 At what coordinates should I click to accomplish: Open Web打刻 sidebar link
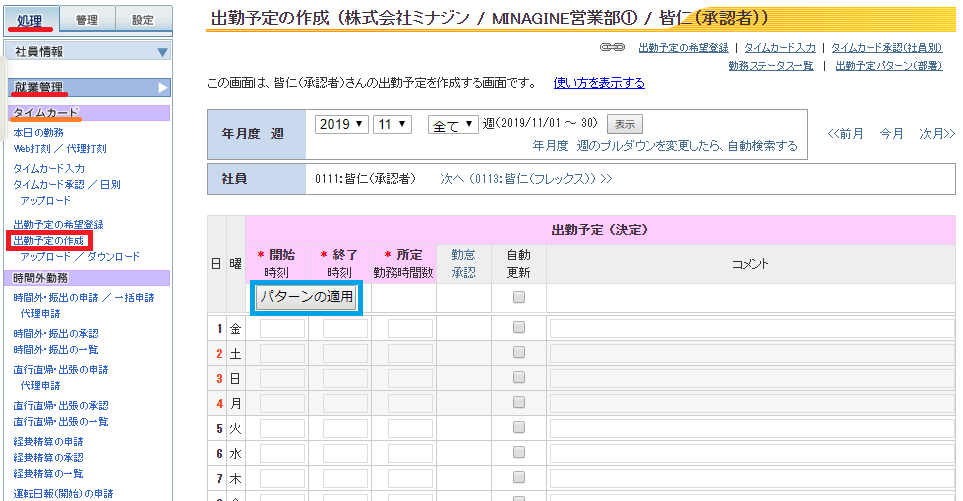coord(32,149)
